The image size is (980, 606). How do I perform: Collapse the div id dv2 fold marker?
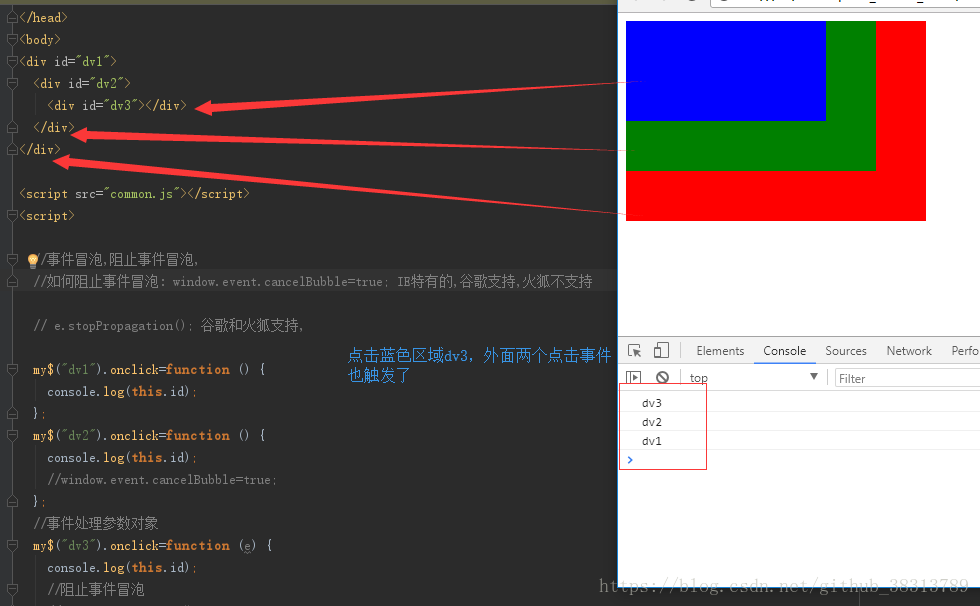pos(12,83)
